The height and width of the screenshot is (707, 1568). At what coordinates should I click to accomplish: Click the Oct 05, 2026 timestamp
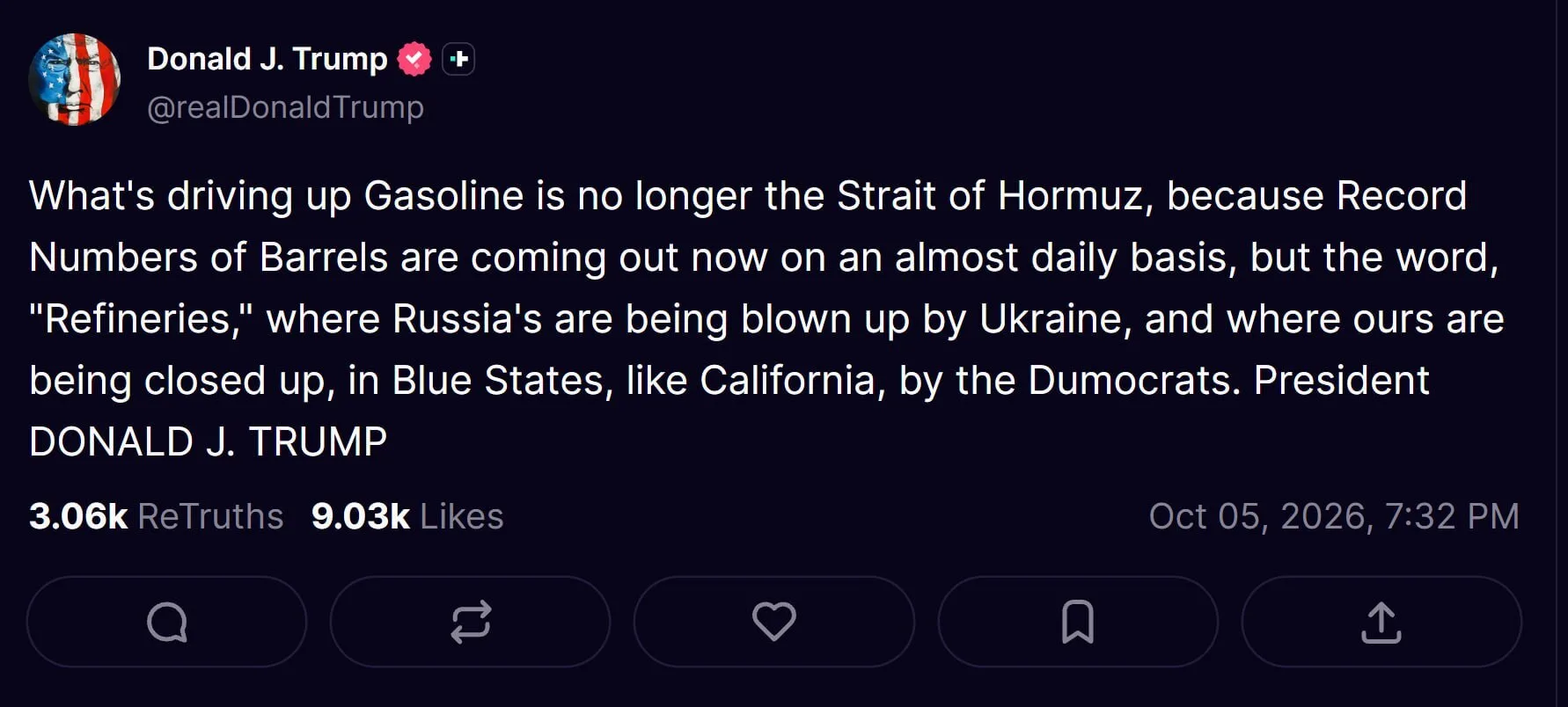click(x=1334, y=516)
